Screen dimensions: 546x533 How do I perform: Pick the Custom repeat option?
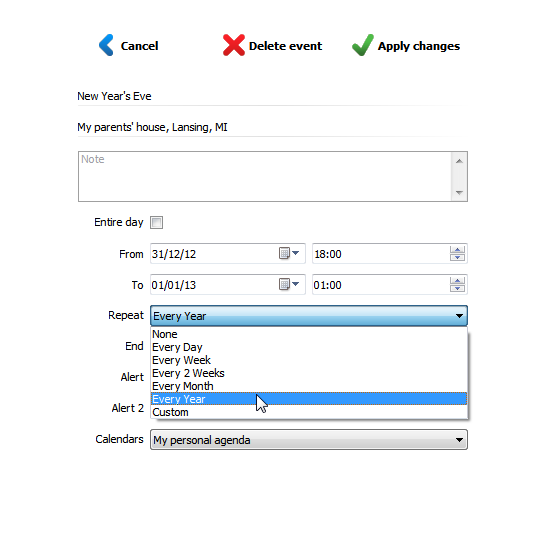[309, 412]
